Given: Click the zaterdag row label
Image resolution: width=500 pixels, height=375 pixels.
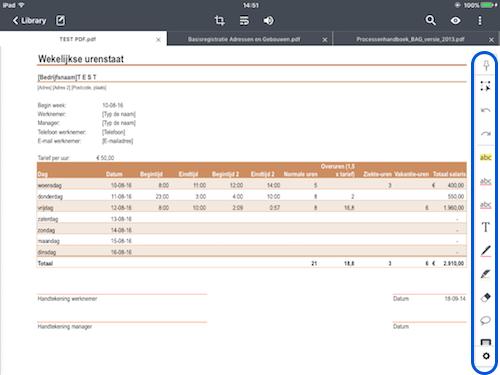Looking at the screenshot, I should point(48,219).
